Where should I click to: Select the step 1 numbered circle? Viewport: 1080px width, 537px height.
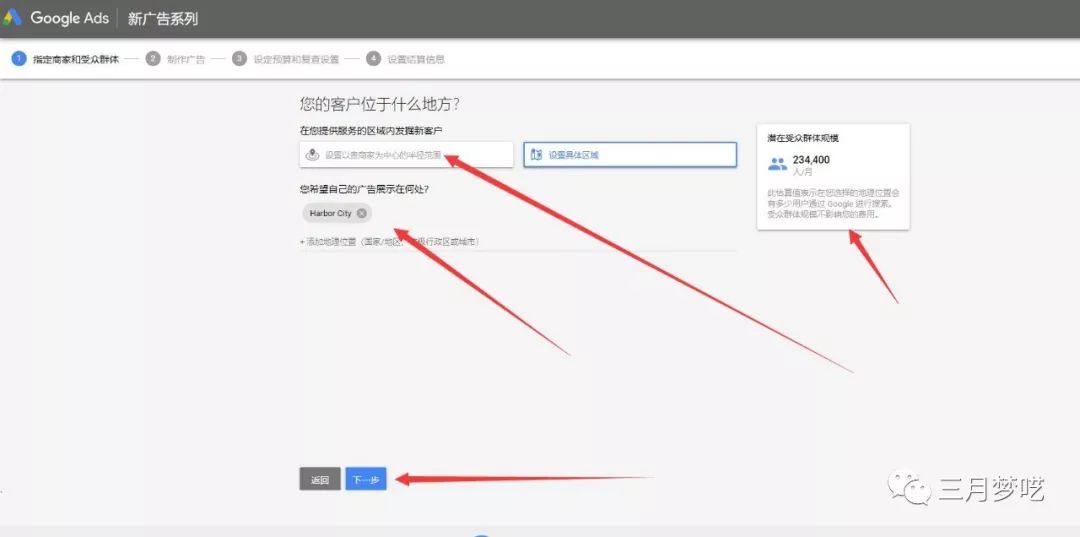pos(19,59)
